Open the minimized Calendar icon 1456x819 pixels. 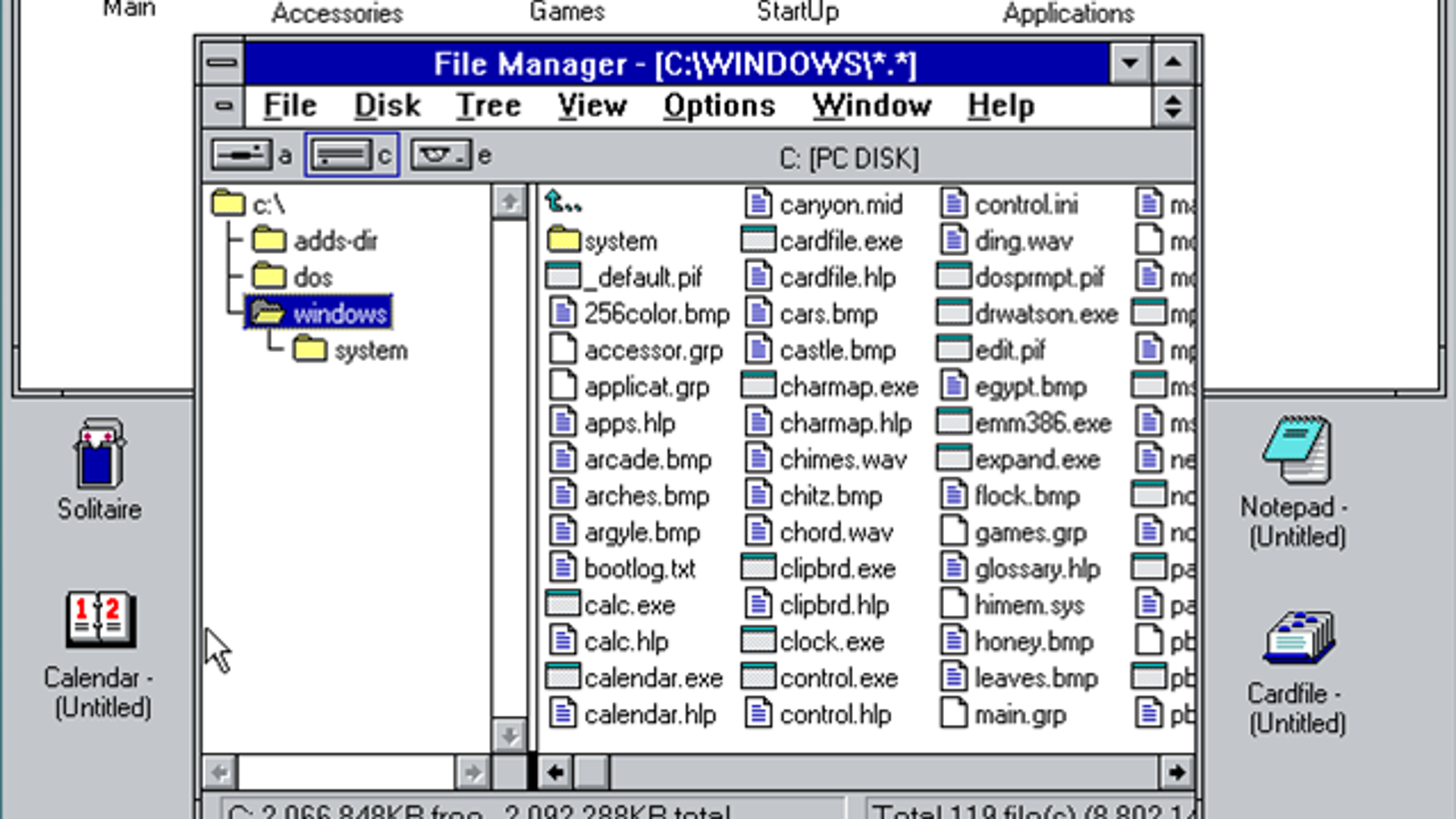(101, 620)
